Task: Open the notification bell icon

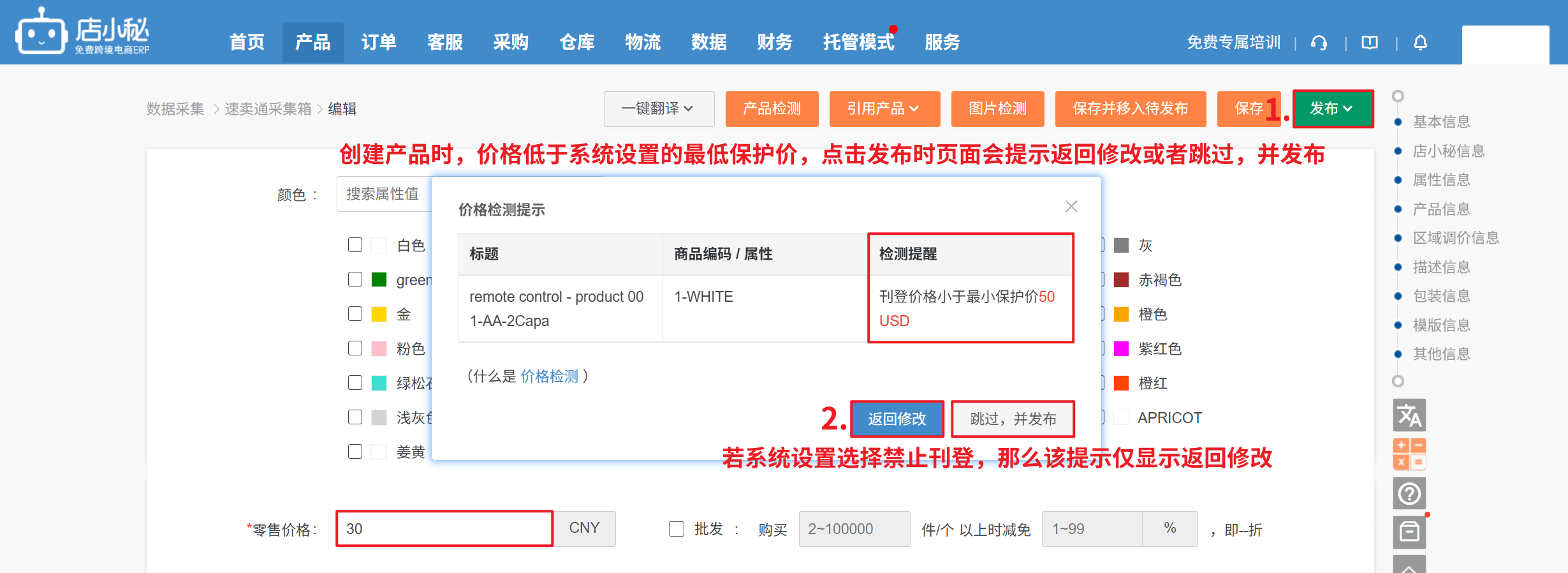Action: click(x=1420, y=43)
